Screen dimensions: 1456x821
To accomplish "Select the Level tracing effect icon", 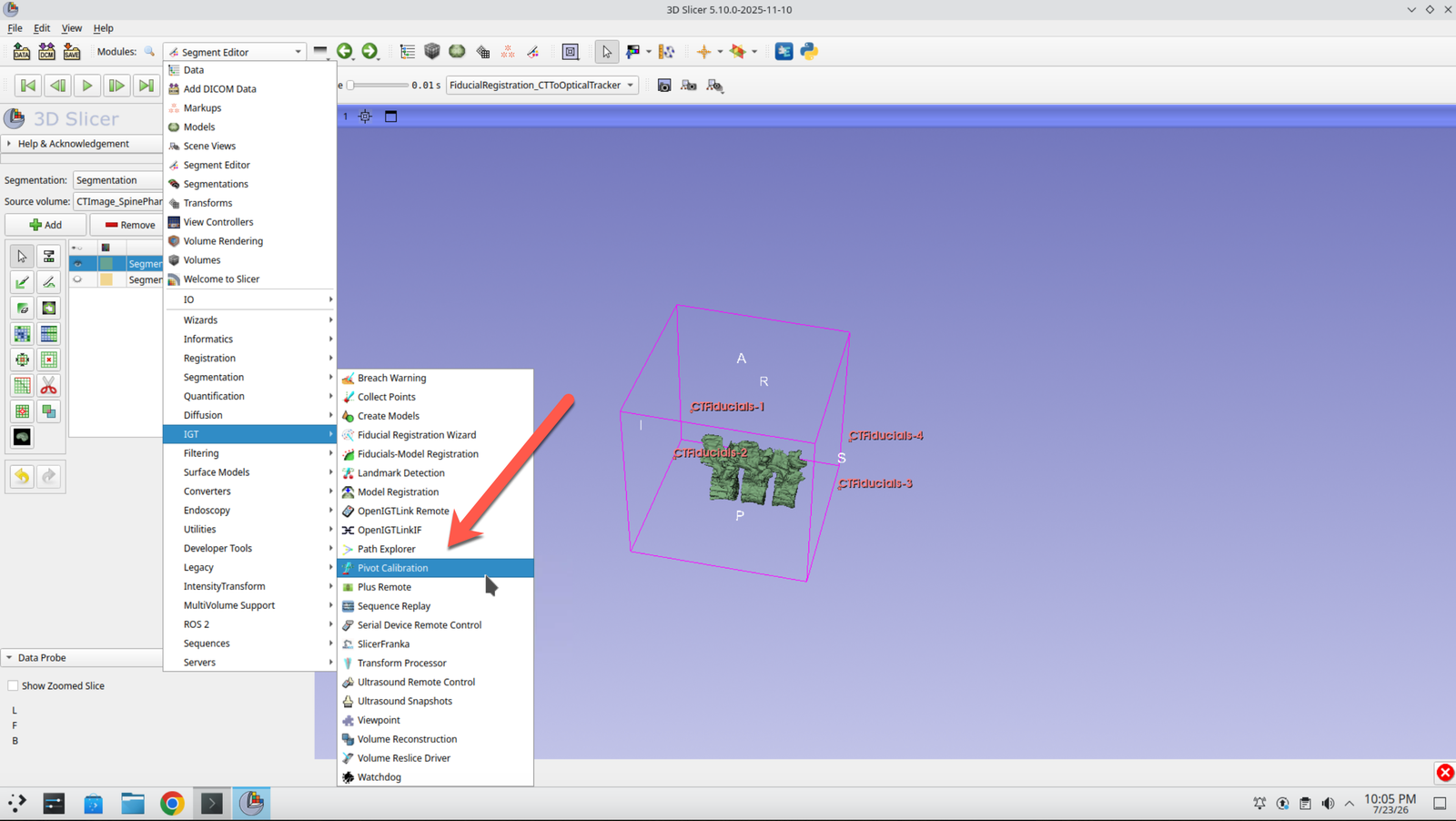I will pos(49,309).
